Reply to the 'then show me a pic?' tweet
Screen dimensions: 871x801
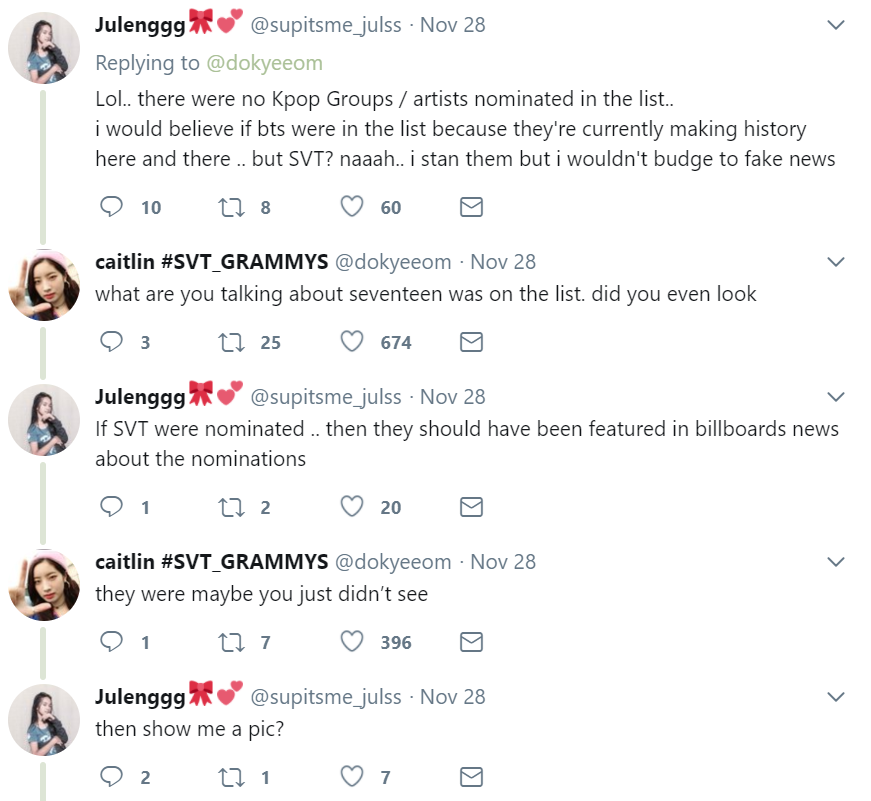[113, 777]
